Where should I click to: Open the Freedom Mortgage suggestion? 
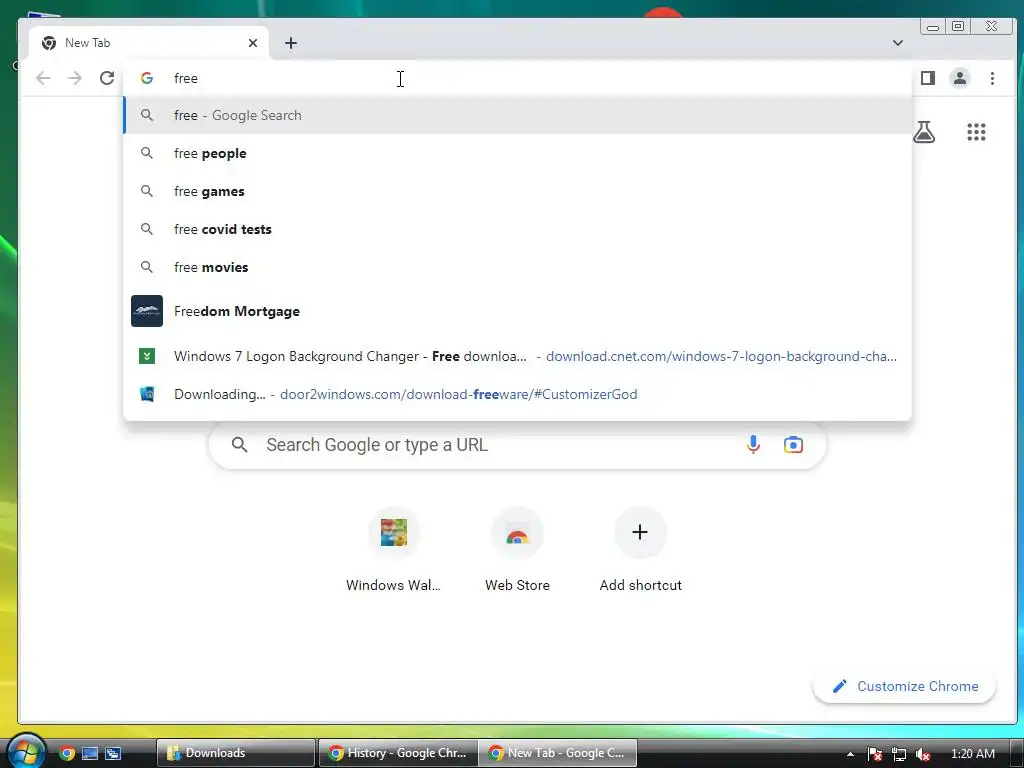point(517,312)
